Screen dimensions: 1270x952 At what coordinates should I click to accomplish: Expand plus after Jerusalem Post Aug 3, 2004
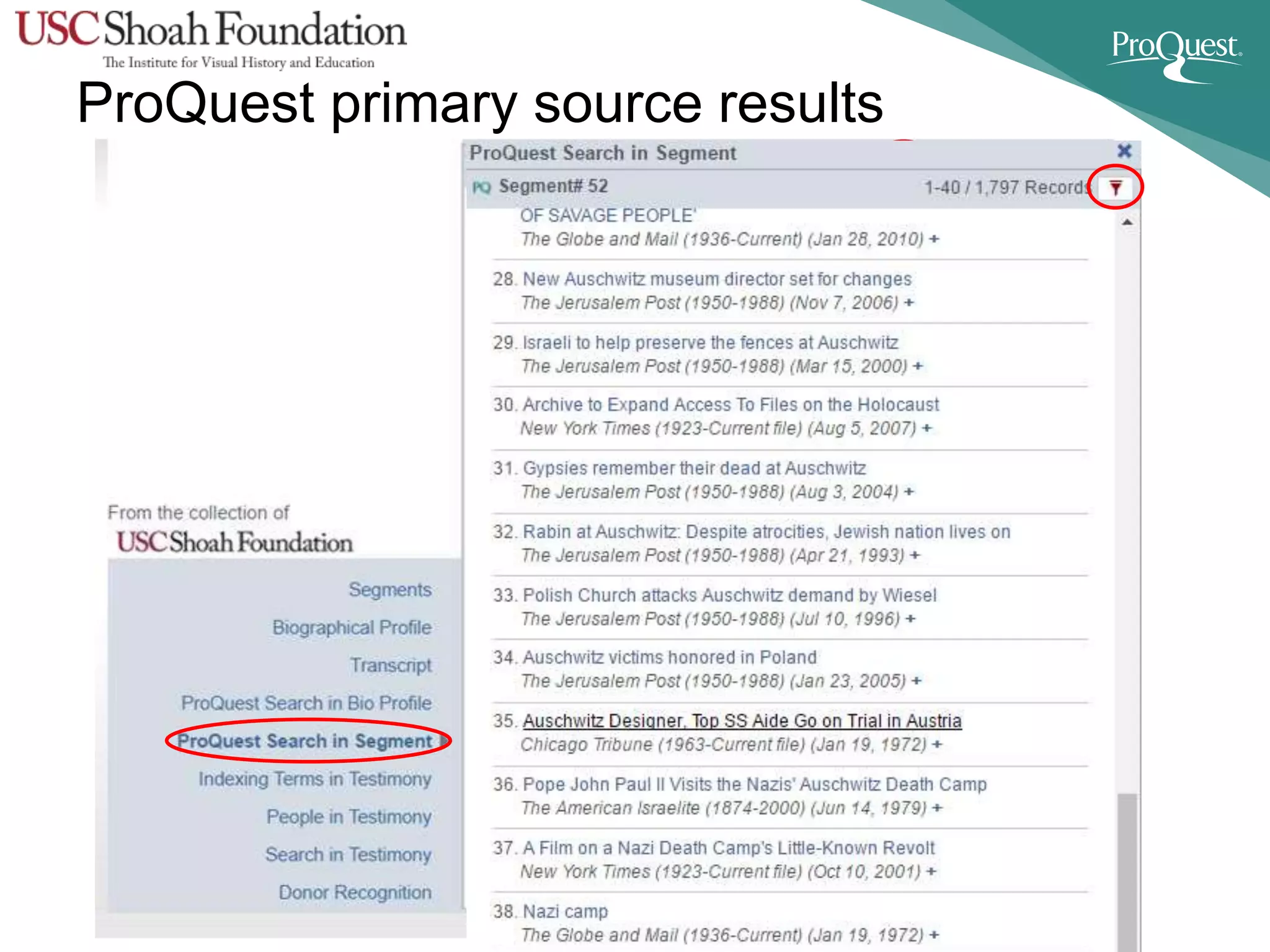pyautogui.click(x=908, y=491)
